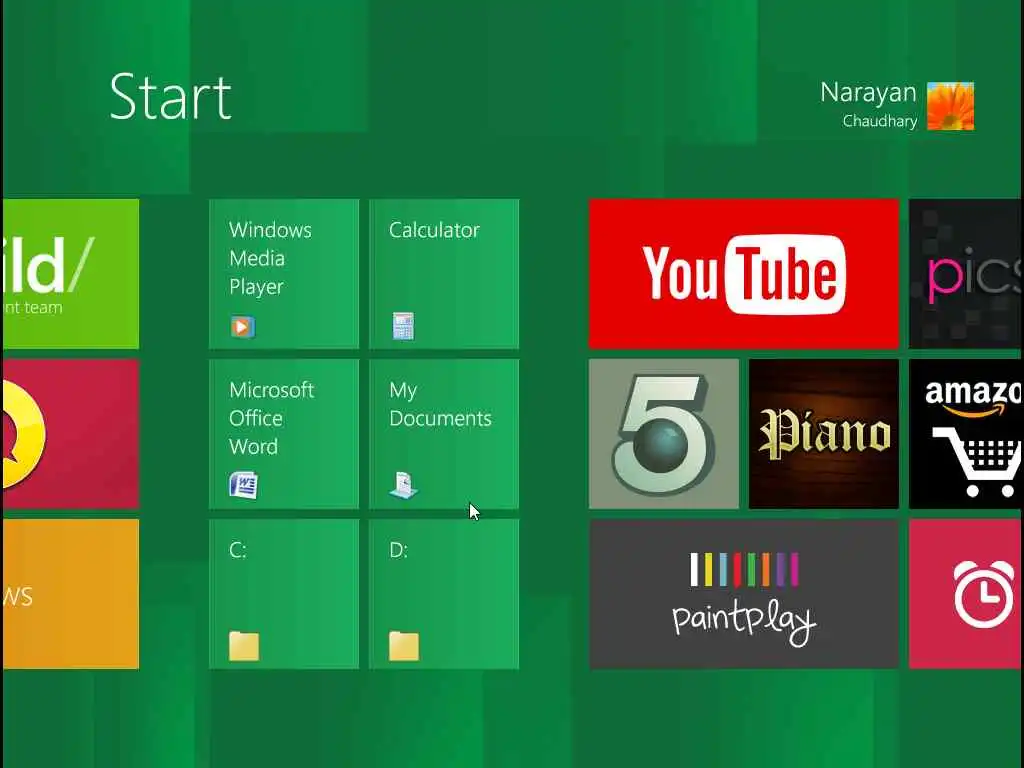Click the Narayan user name
Image resolution: width=1024 pixels, height=768 pixels.
[x=868, y=93]
